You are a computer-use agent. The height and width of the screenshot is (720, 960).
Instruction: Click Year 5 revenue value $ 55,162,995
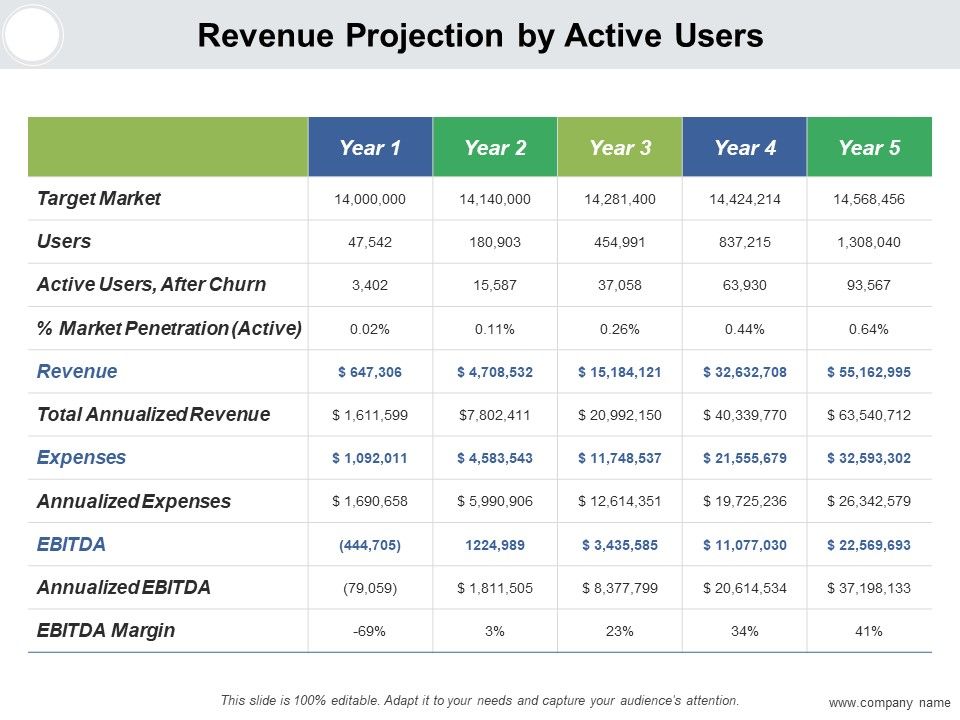(x=869, y=372)
